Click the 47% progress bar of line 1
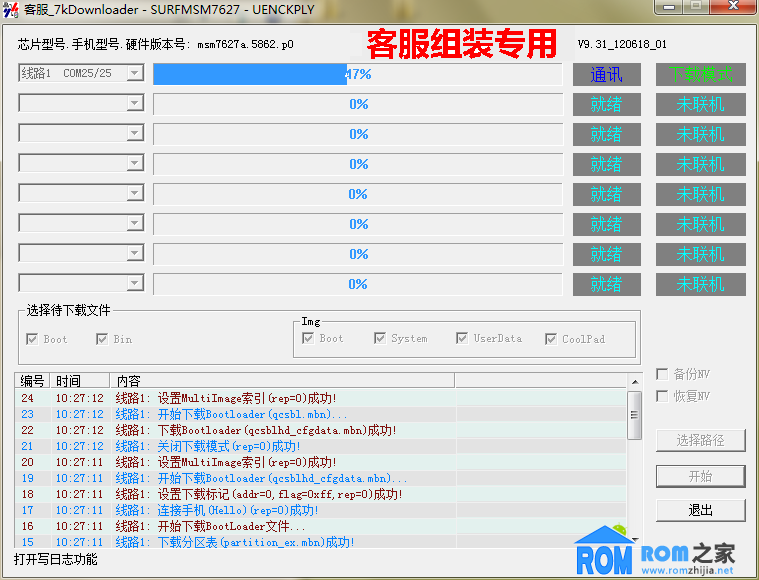The height and width of the screenshot is (580, 759). coord(358,74)
